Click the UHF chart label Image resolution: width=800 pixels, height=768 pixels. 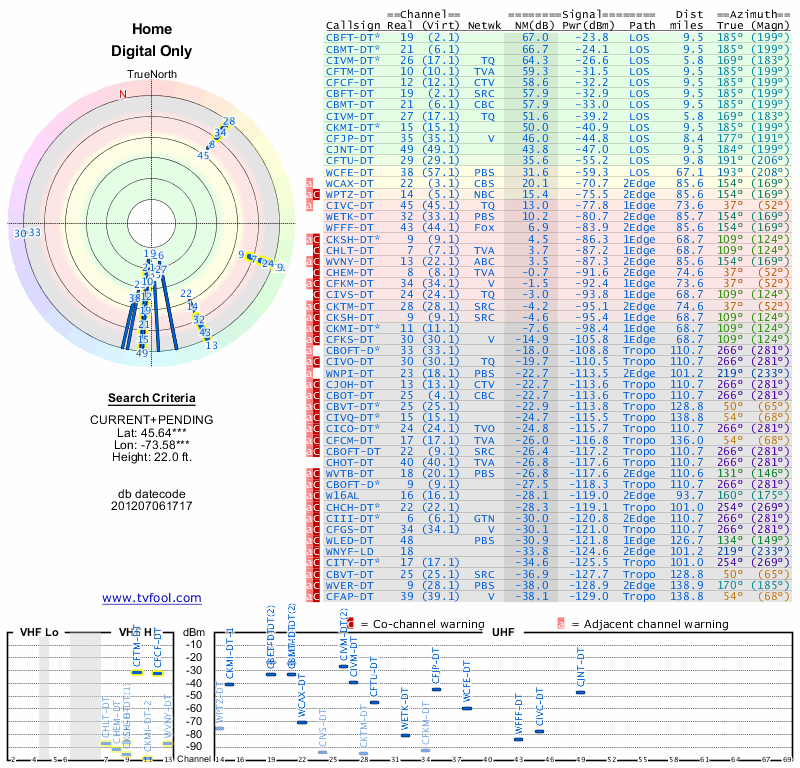[x=503, y=632]
